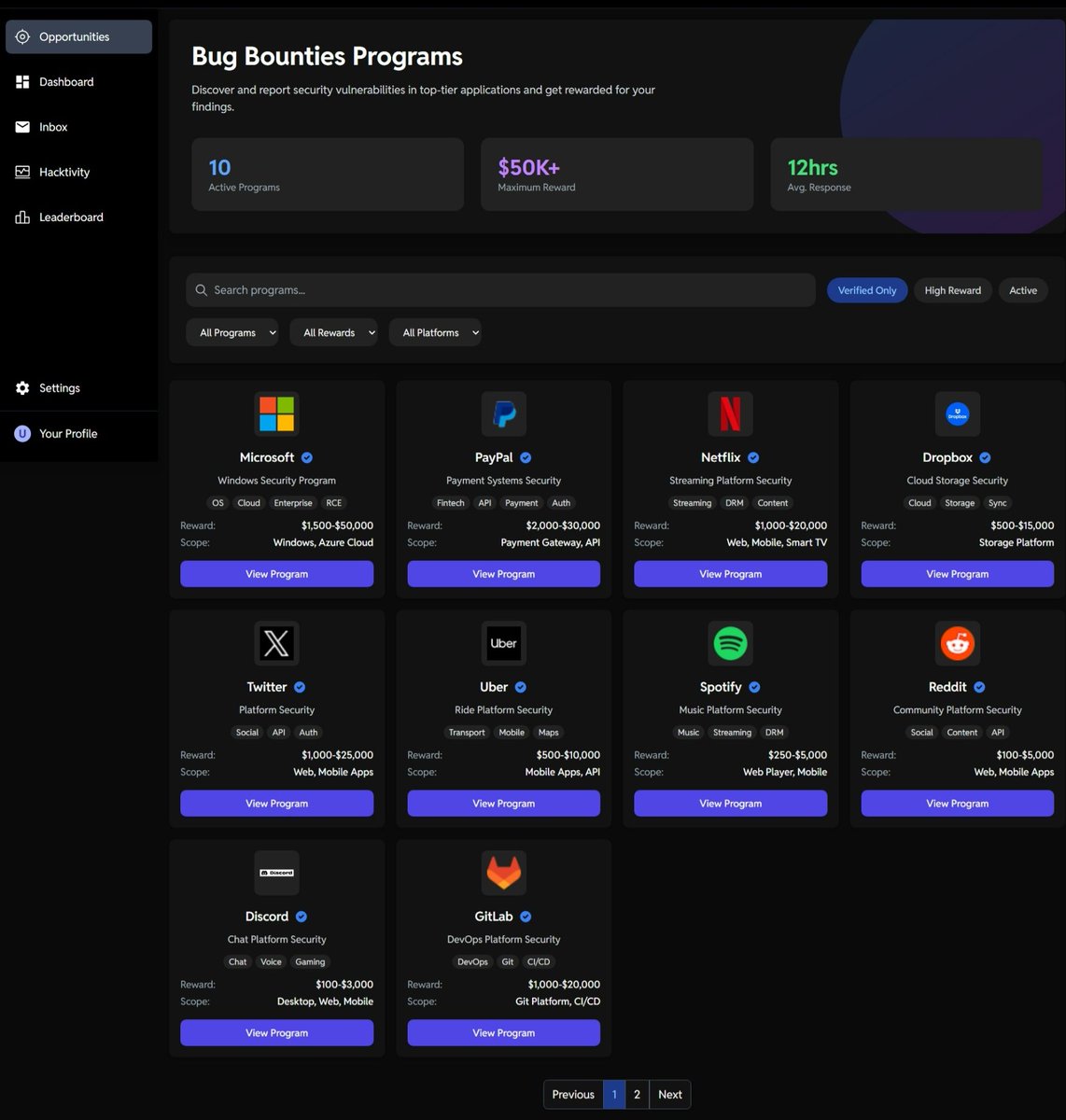View Program for Reddit
Image resolution: width=1066 pixels, height=1120 pixels.
pos(958,804)
